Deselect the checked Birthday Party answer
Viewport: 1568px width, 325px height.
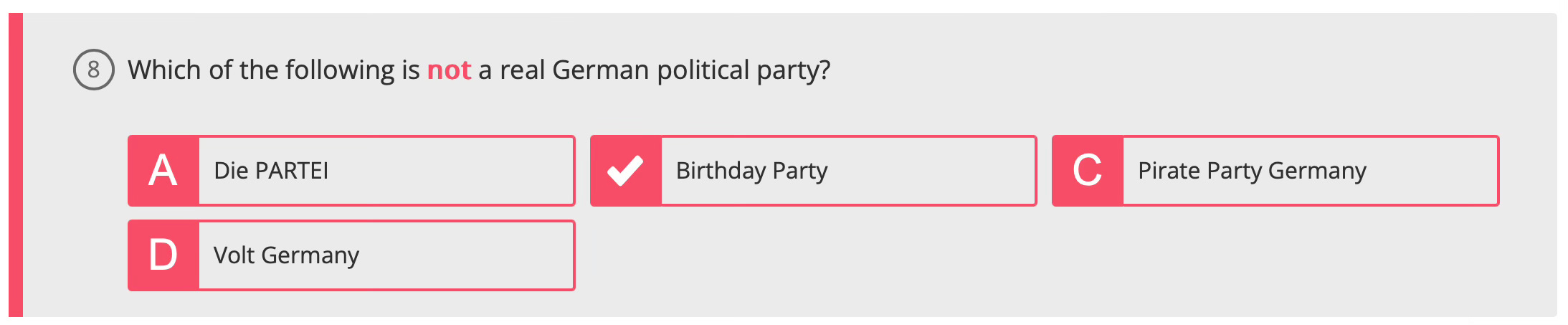(814, 171)
